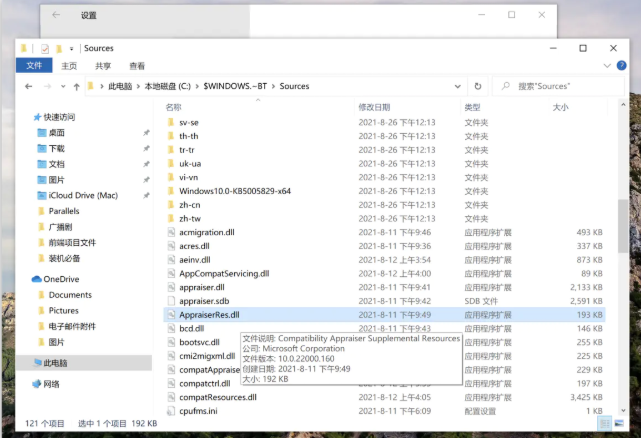Viewport: 641px width, 438px height.
Task: Select the sv-se folder icon
Action: [x=171, y=122]
